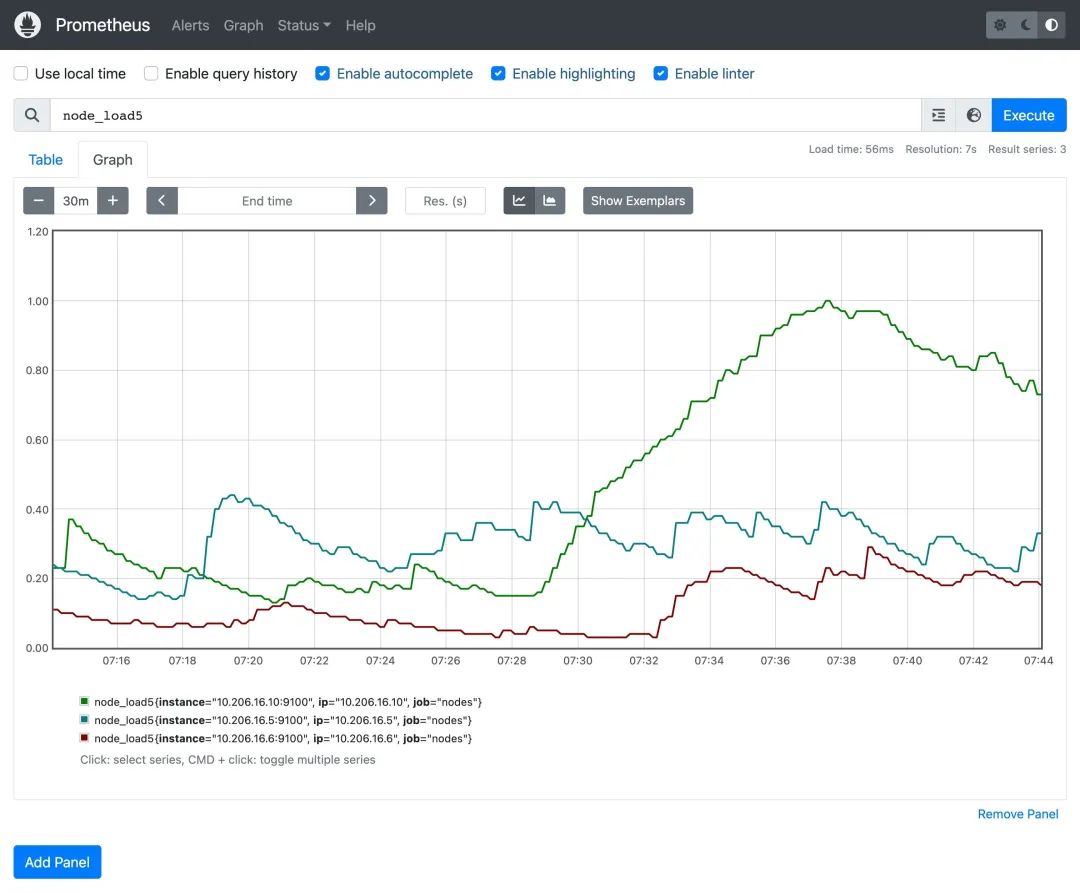Select the green 10.206.16.10 series swatch

[x=85, y=702]
